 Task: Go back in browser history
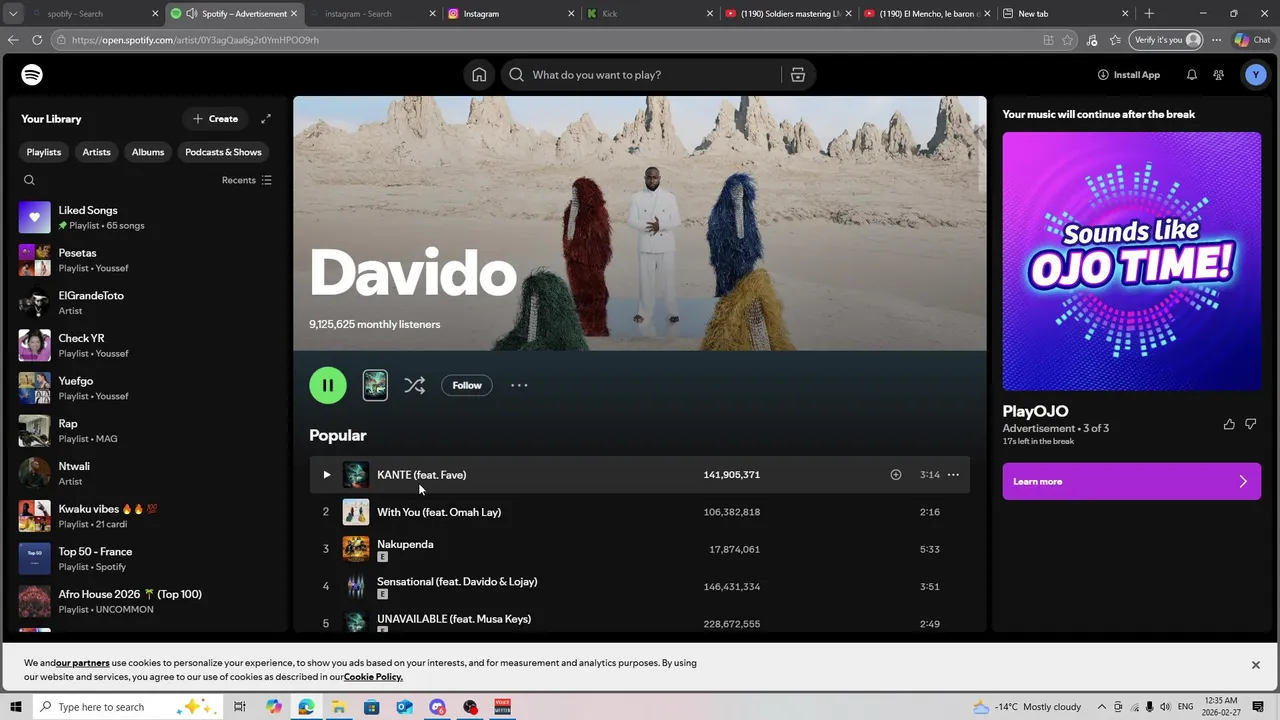(13, 40)
